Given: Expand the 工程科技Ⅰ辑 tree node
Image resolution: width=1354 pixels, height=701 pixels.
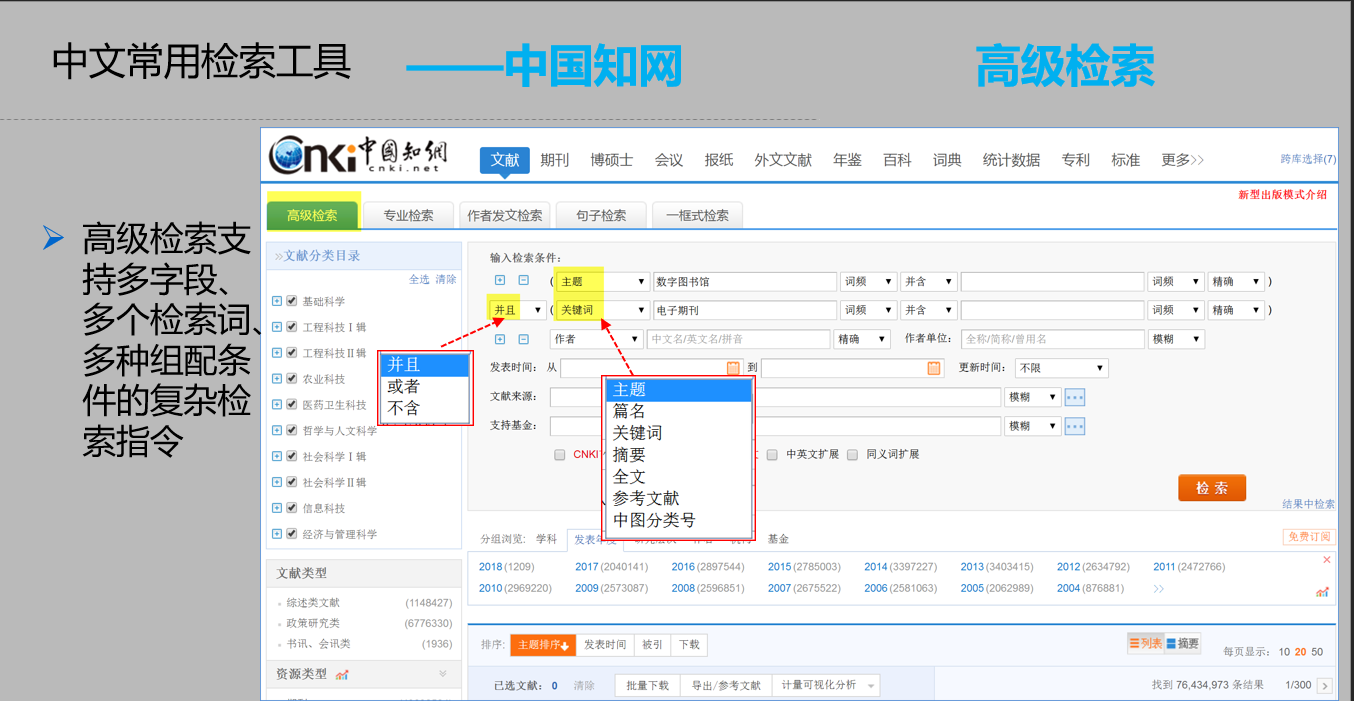Looking at the screenshot, I should (277, 327).
